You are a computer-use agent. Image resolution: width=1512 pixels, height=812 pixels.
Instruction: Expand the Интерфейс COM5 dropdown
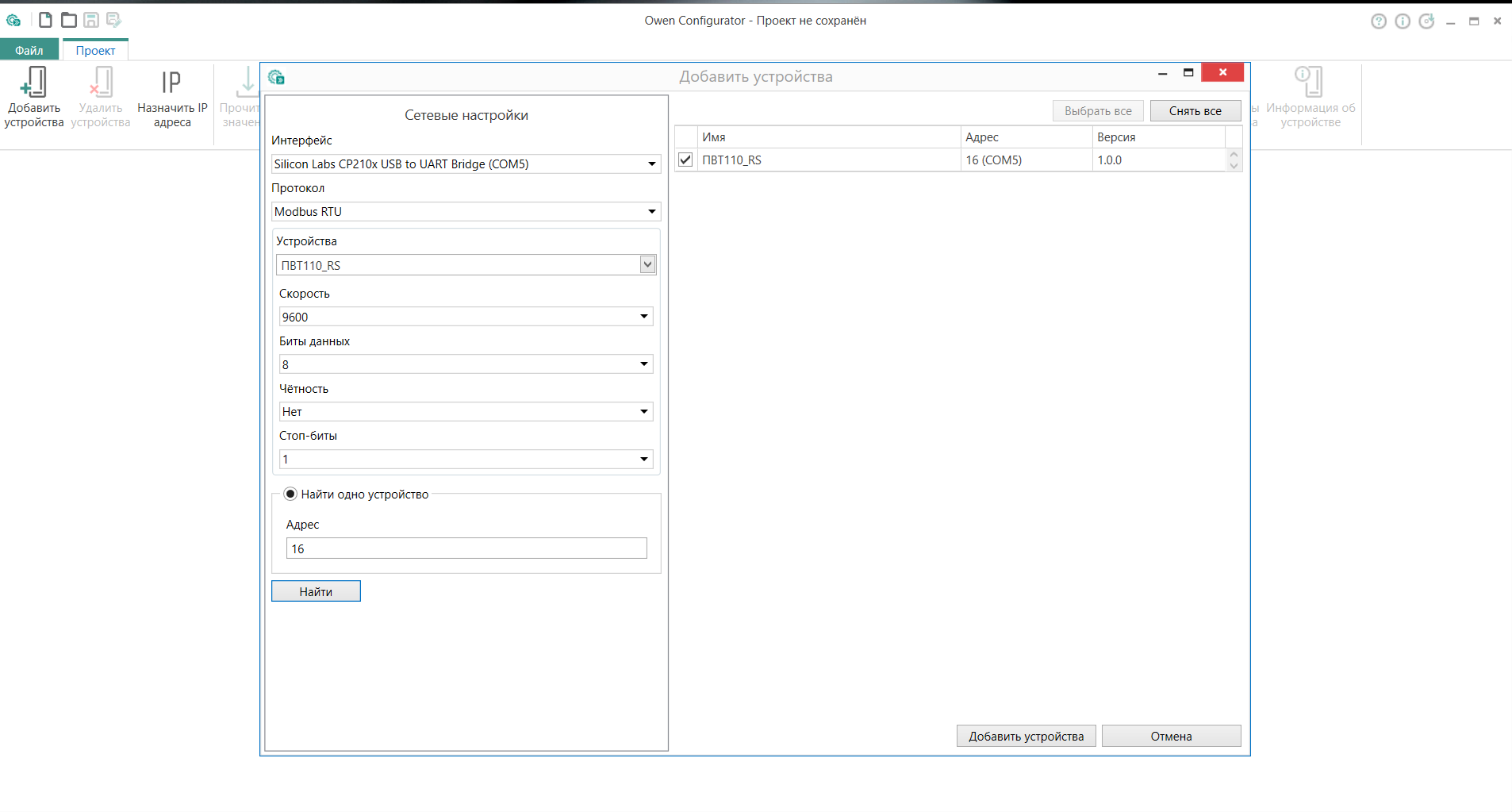[x=651, y=164]
